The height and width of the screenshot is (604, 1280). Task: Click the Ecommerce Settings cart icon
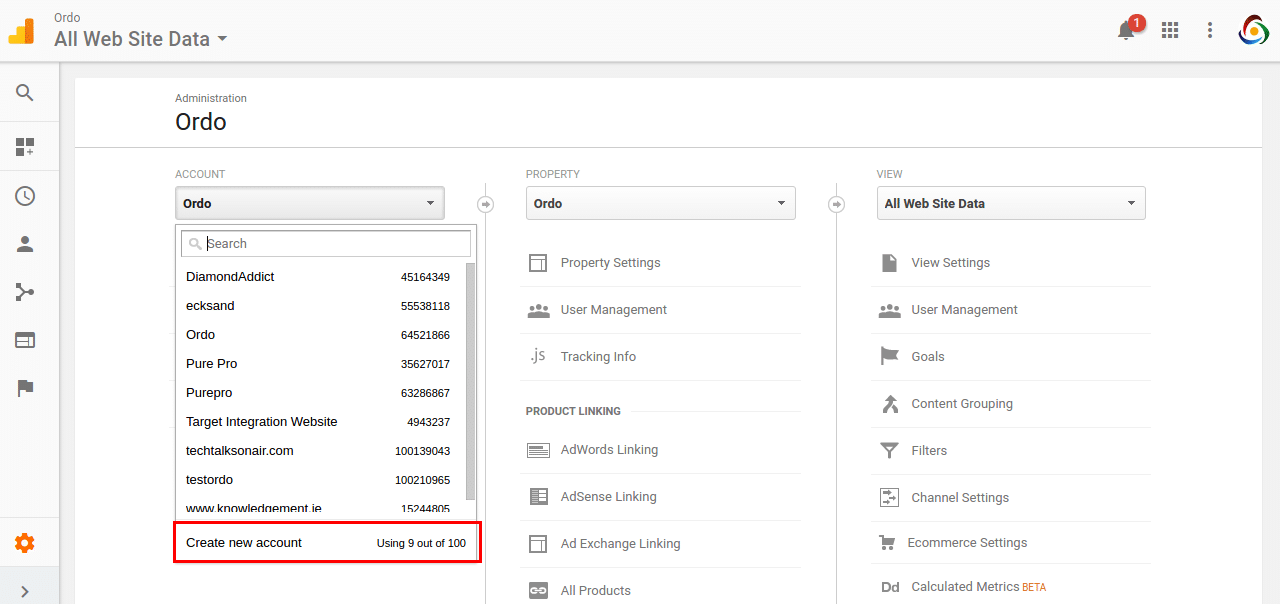887,543
